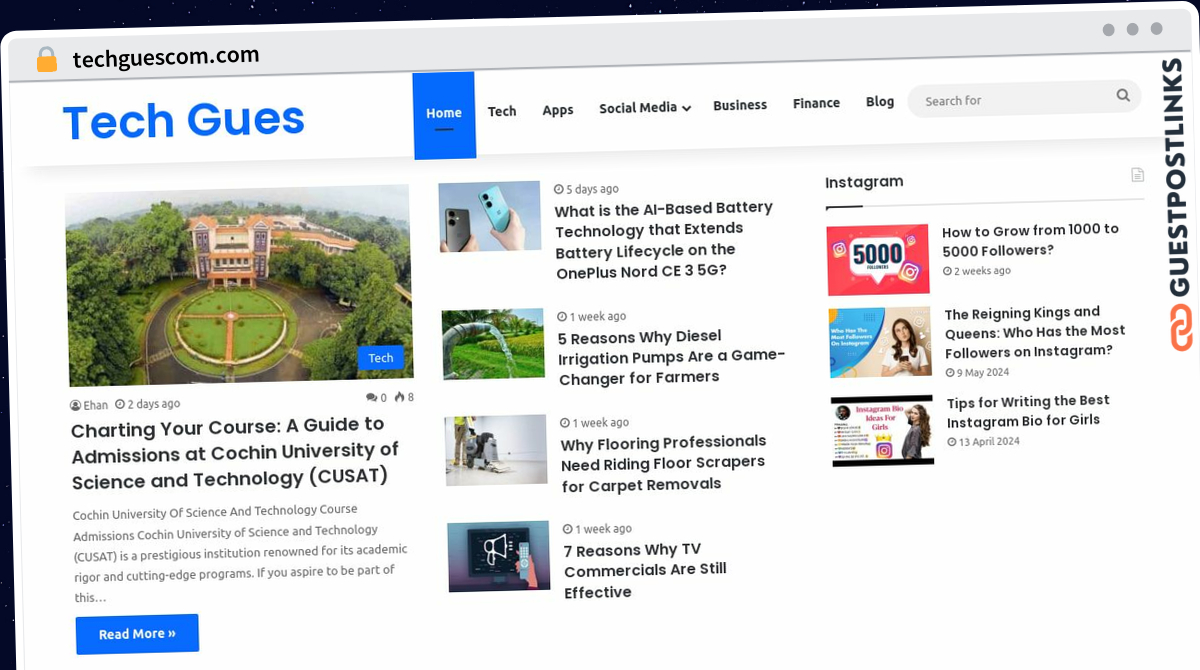Viewport: 1200px width, 670px height.
Task: Click the Instagram widget document icon
Action: point(1137,175)
